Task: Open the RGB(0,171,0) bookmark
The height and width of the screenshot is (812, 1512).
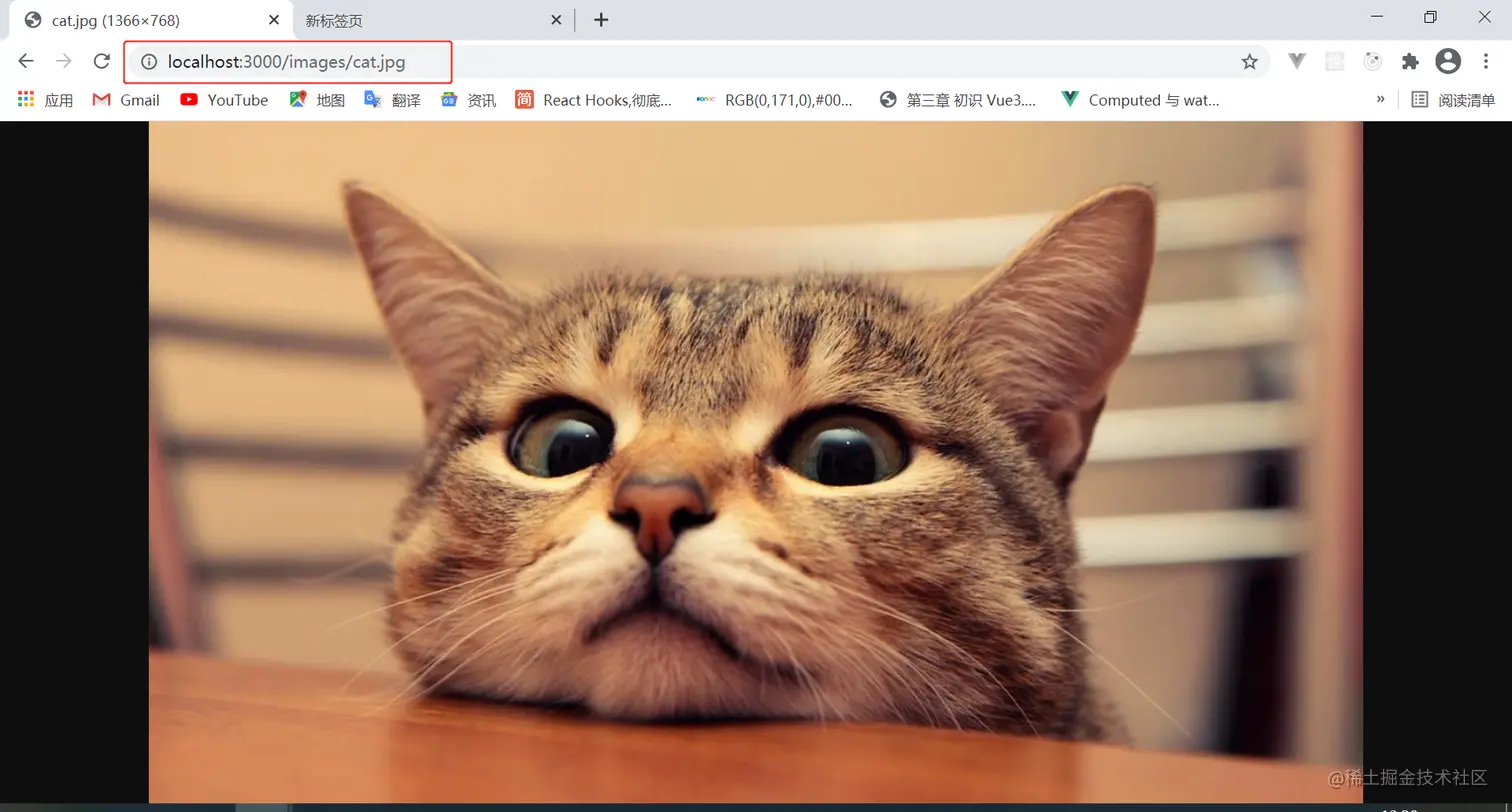Action: 774,100
